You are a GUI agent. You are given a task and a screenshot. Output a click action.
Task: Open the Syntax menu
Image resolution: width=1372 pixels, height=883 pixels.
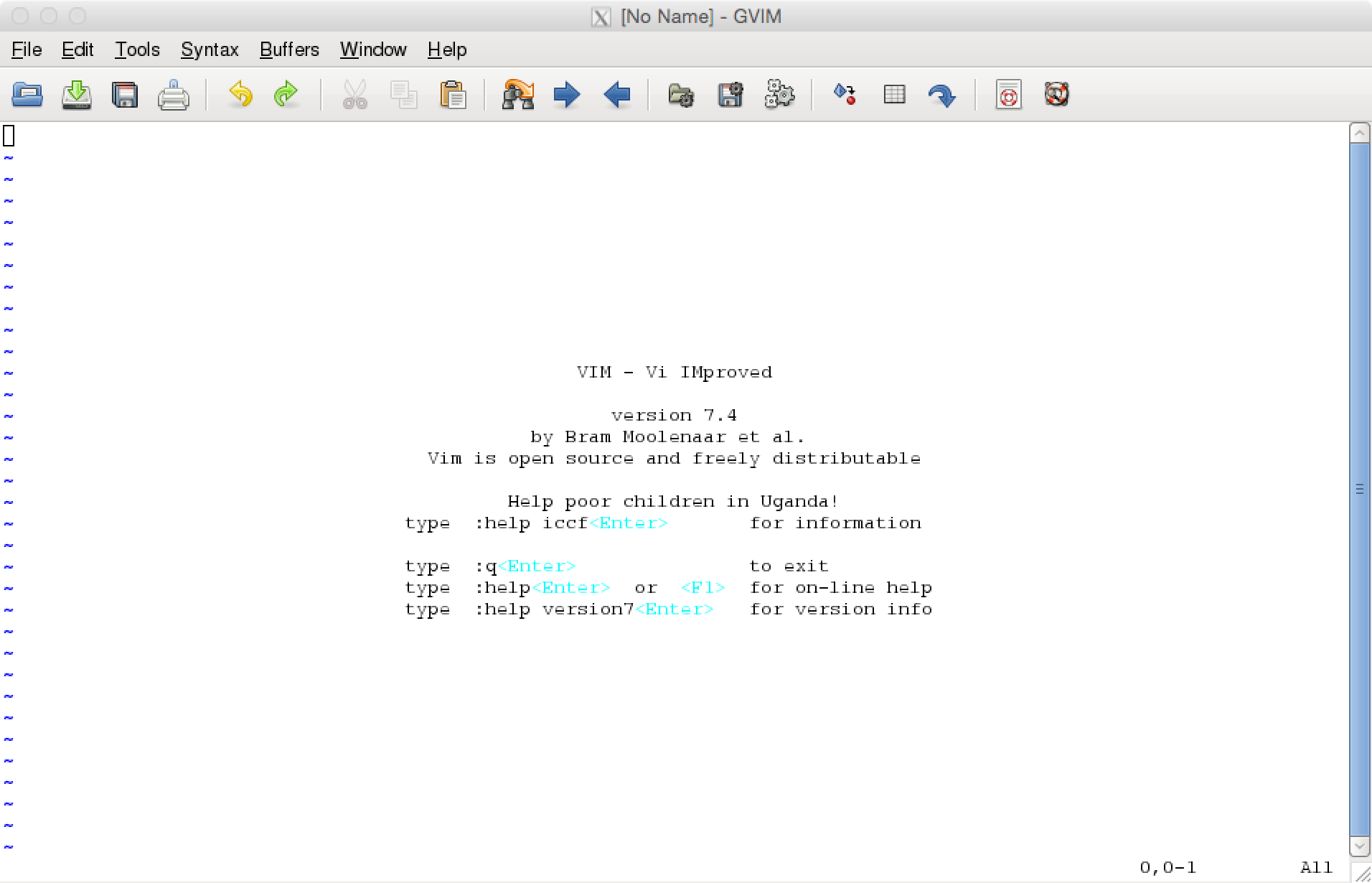coord(210,50)
